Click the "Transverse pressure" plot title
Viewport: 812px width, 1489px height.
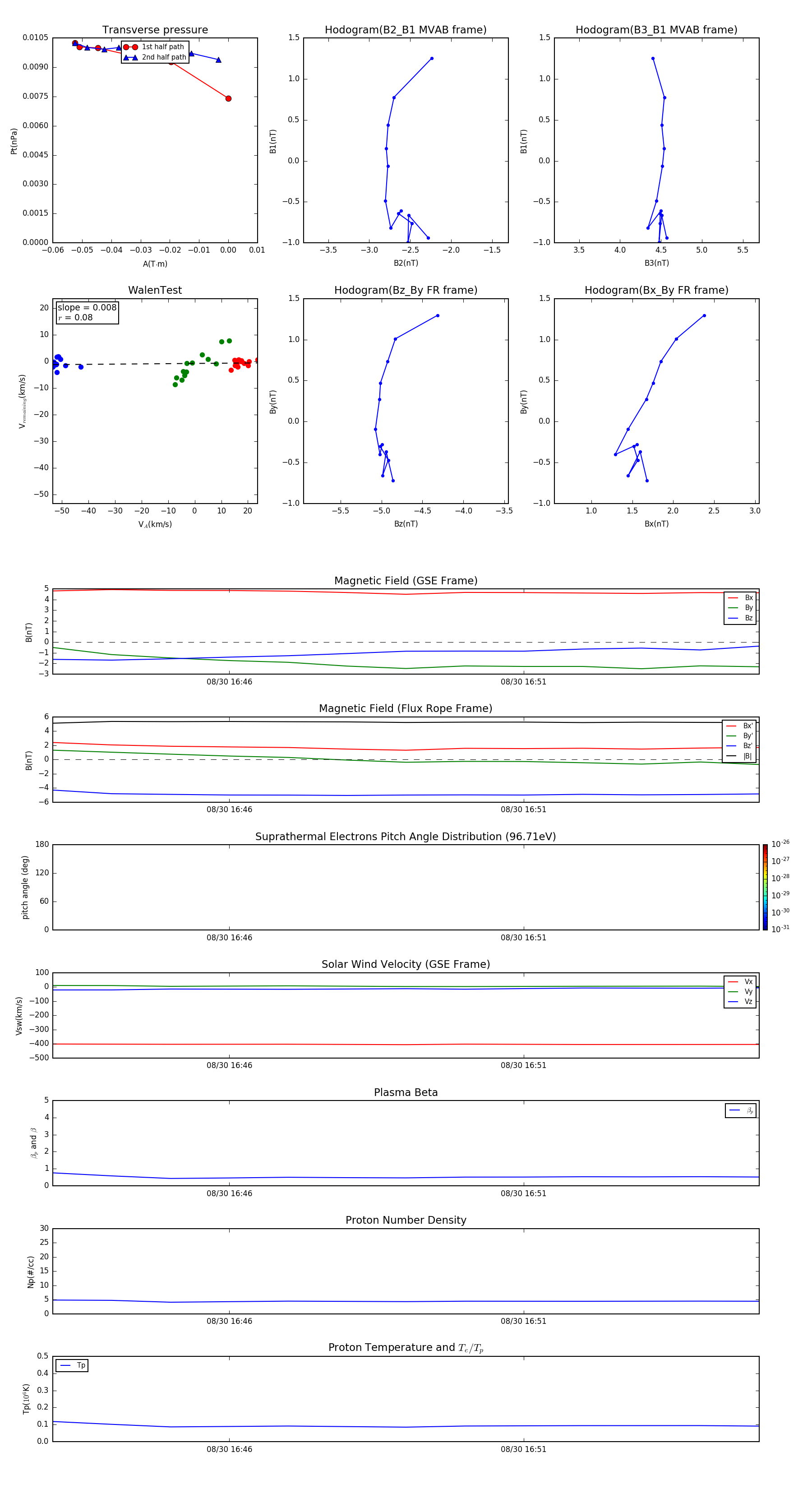tap(155, 30)
